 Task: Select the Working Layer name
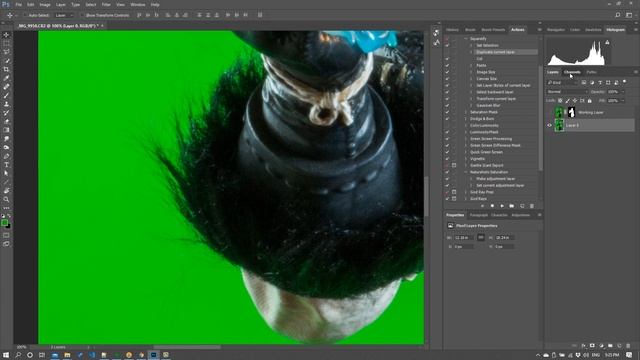click(x=591, y=112)
